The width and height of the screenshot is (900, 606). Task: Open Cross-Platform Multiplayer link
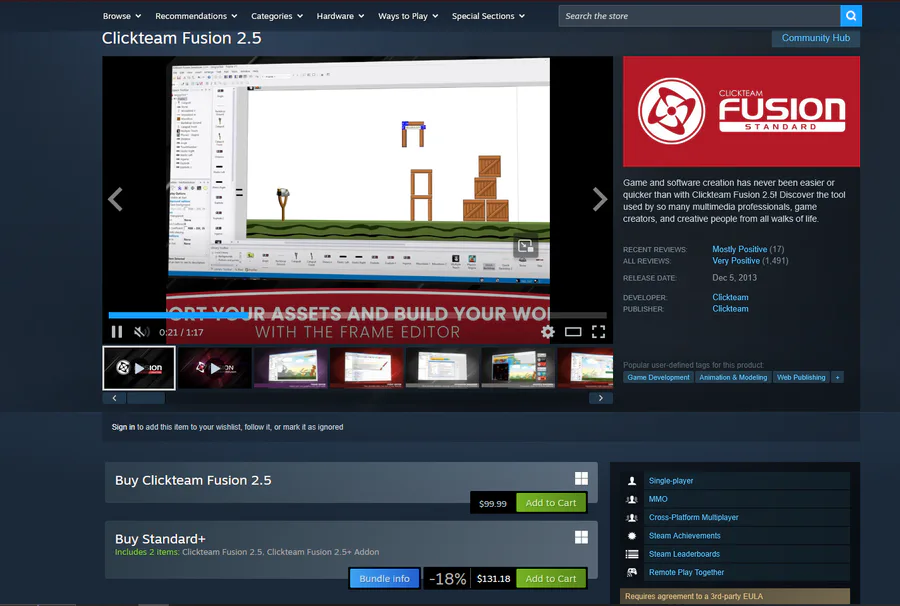[693, 518]
